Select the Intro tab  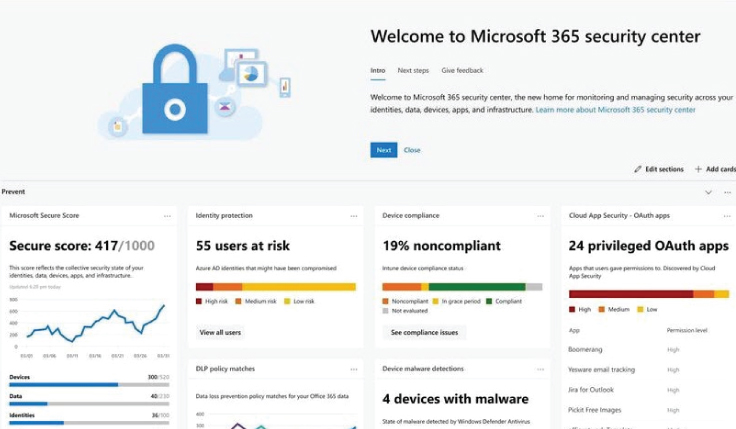pyautogui.click(x=377, y=70)
